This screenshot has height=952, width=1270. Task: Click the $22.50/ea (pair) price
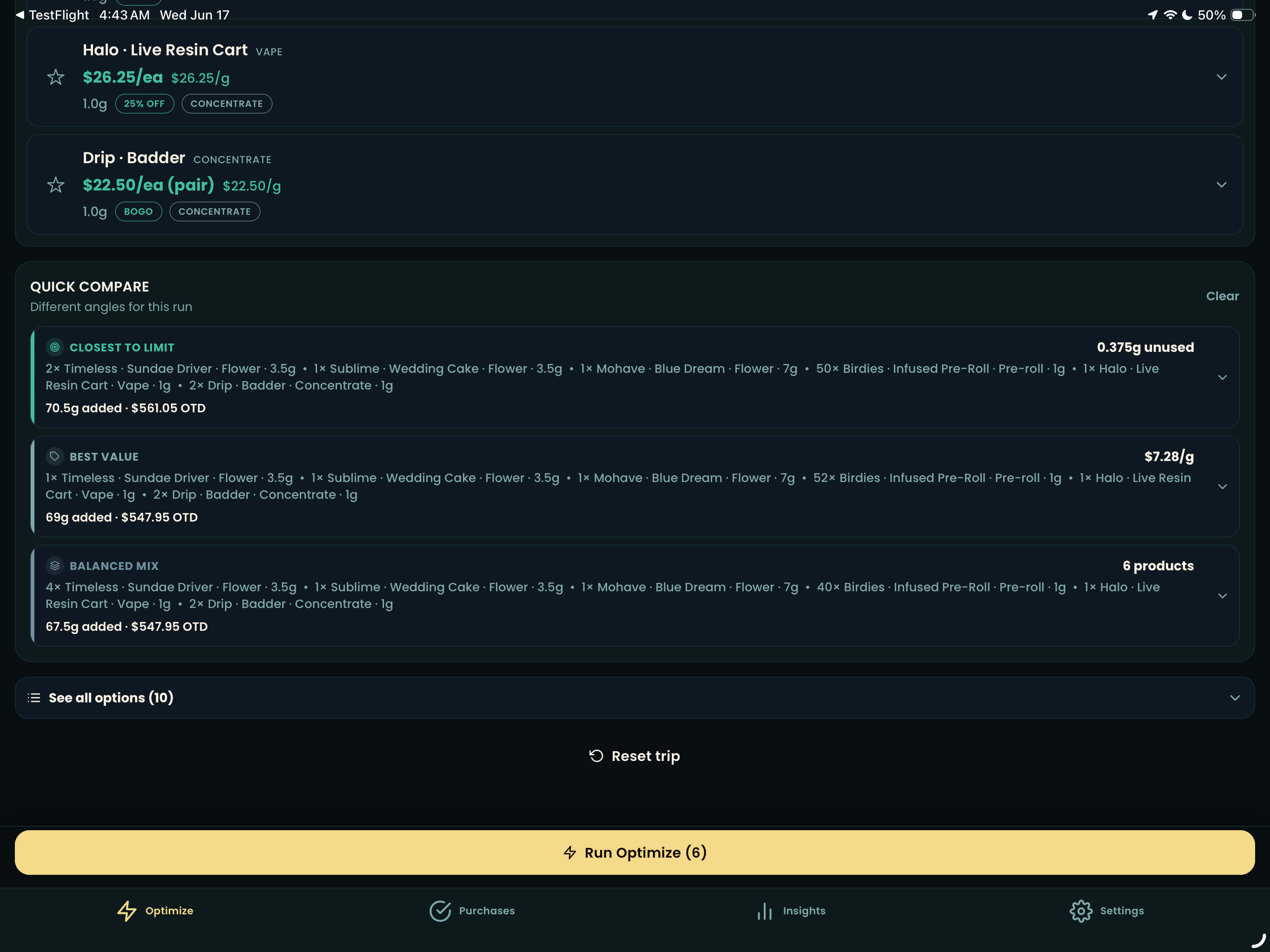tap(148, 185)
